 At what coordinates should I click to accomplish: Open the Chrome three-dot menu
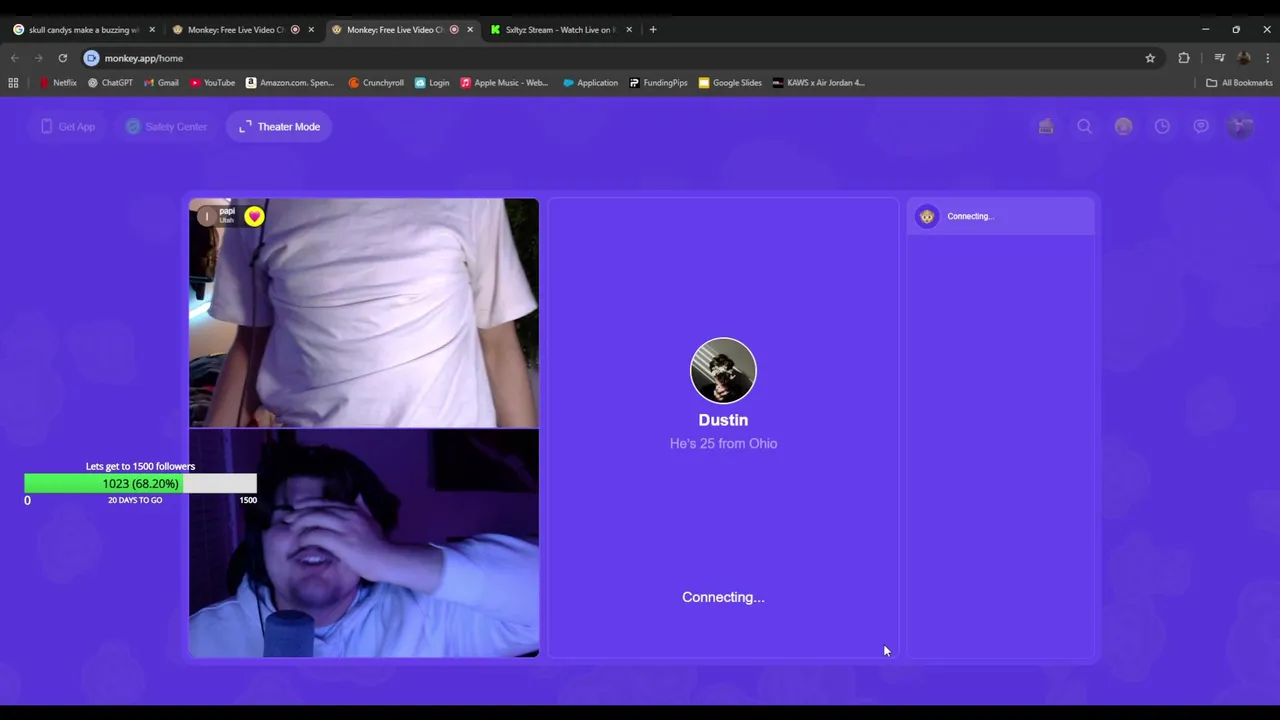1268,58
